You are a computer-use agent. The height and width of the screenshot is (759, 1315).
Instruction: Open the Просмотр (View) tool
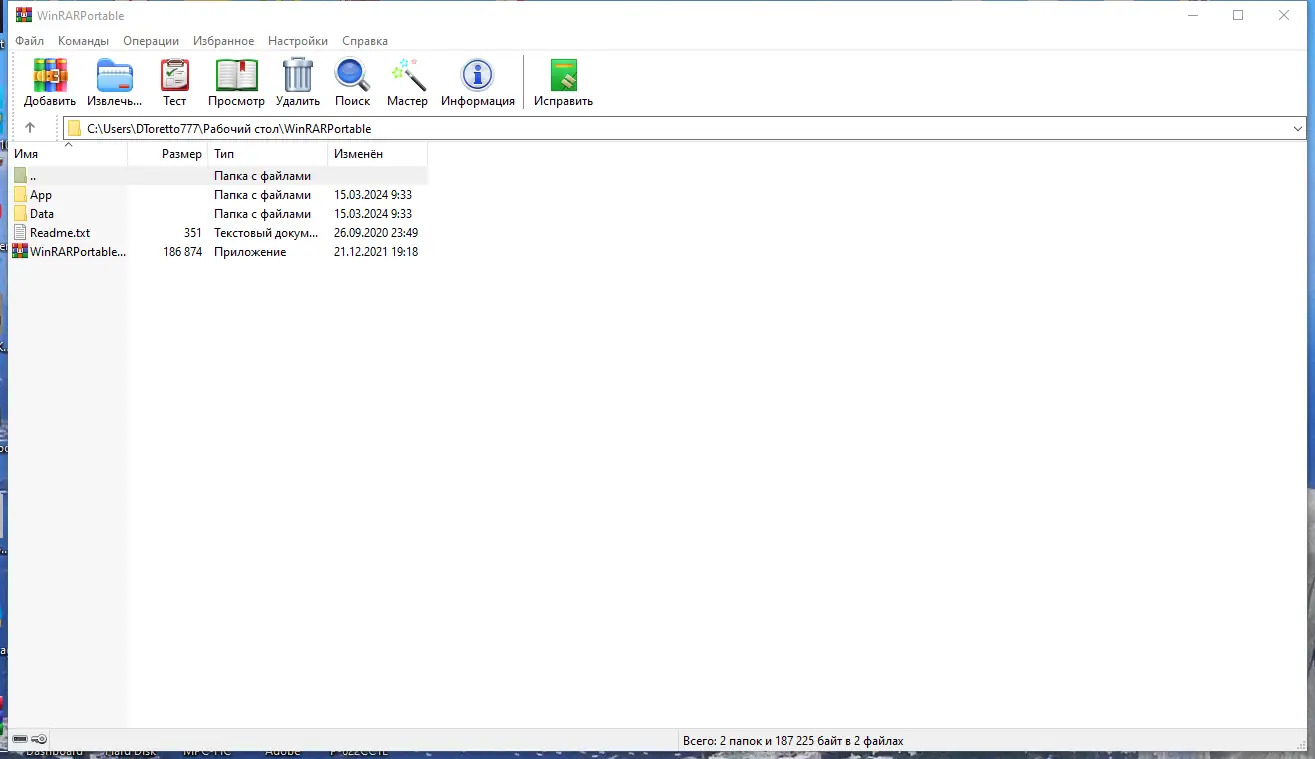237,75
